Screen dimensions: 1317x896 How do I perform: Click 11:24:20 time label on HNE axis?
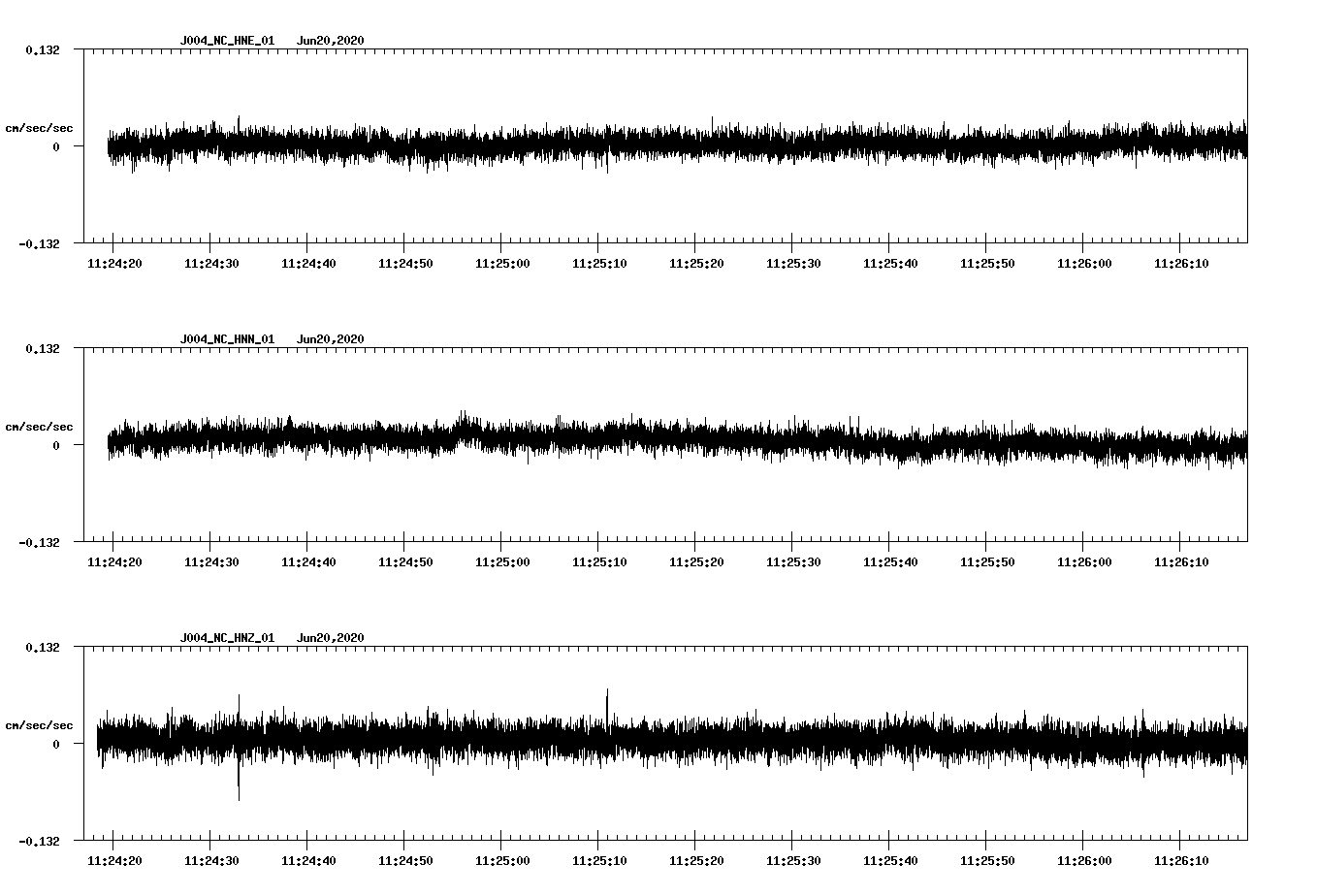pos(114,264)
